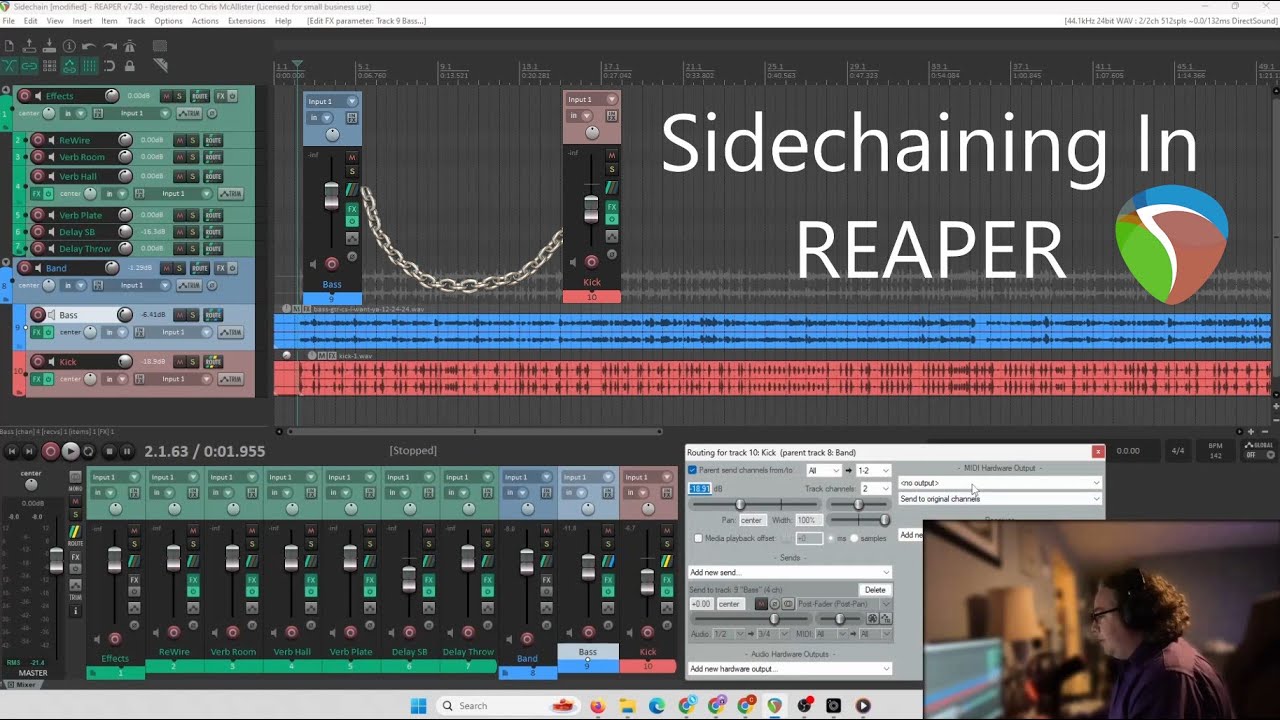Toggle the repeat loop button in transport
Image resolution: width=1280 pixels, height=720 pixels.
(x=89, y=452)
